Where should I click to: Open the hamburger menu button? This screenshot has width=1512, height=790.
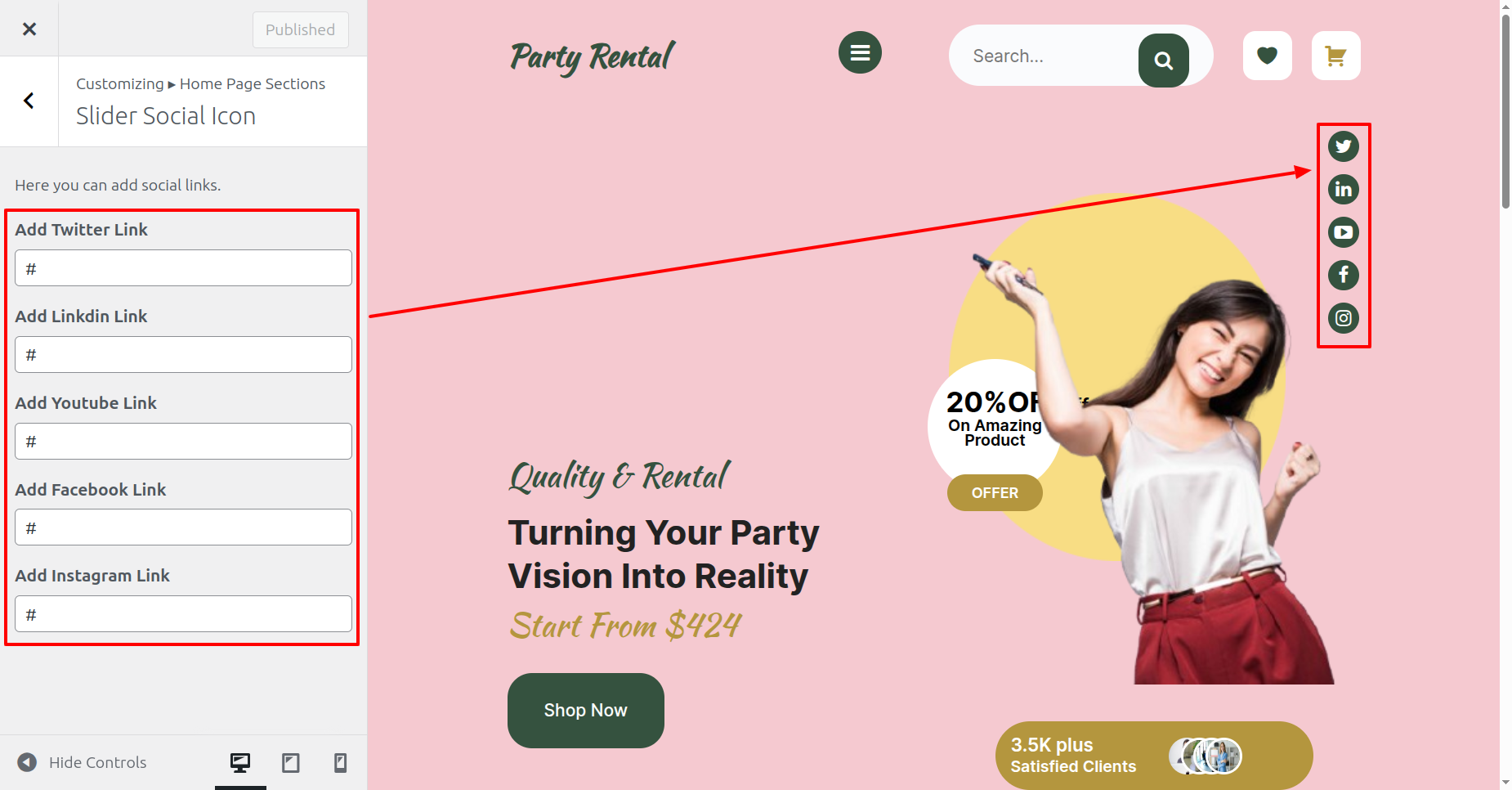click(x=860, y=52)
